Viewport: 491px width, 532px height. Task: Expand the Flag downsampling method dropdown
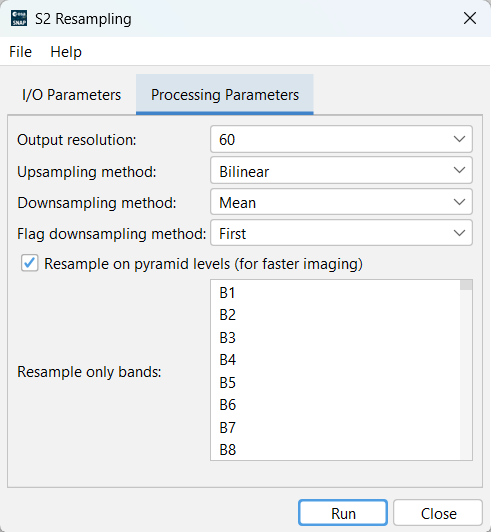click(x=341, y=233)
